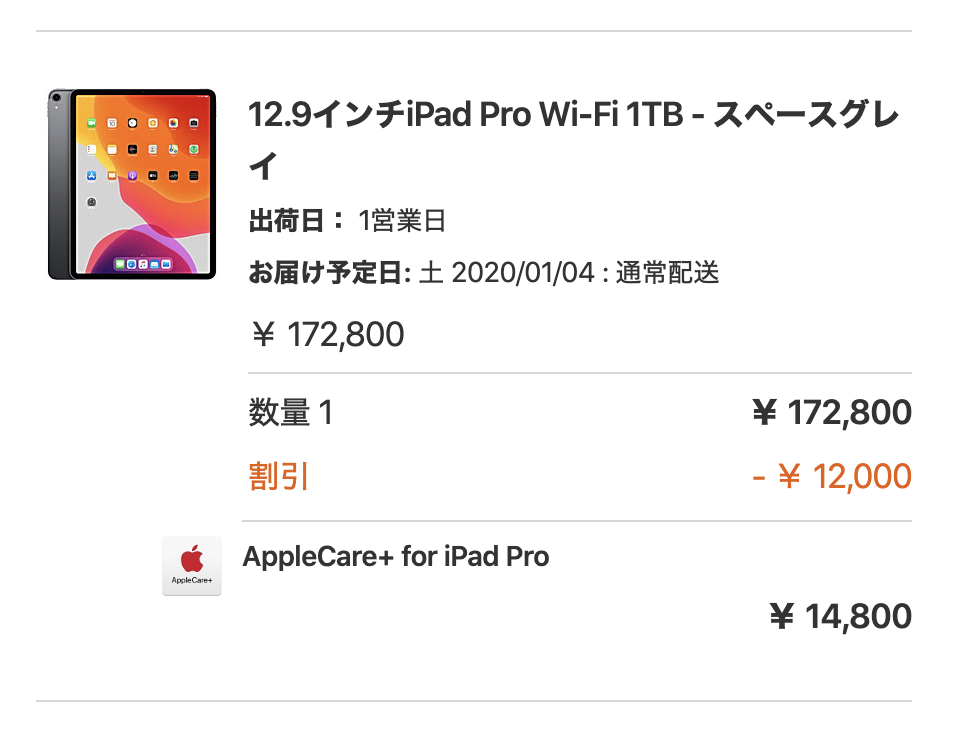The image size is (958, 732).
Task: Click the iPad Pro product image
Action: pos(132,184)
